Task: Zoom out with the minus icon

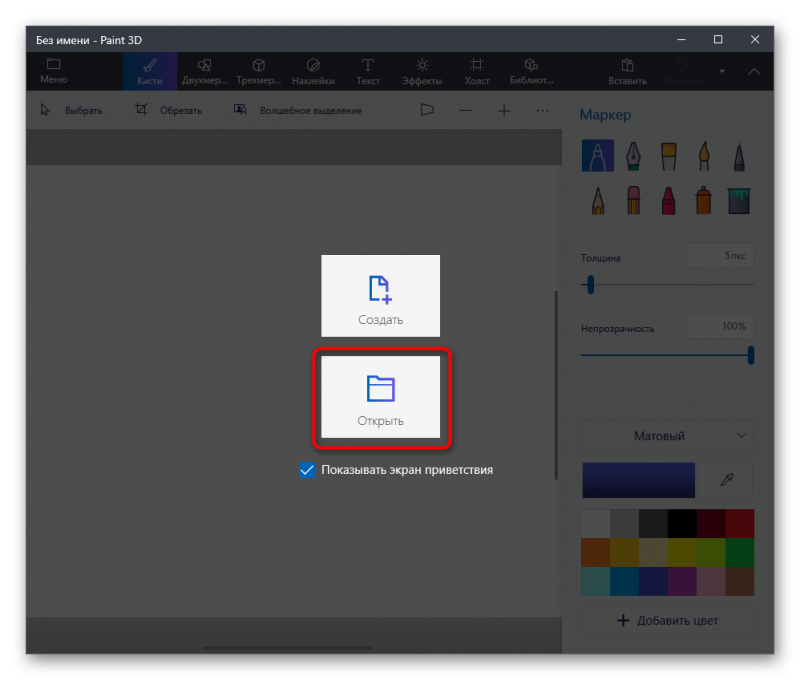Action: coord(465,110)
